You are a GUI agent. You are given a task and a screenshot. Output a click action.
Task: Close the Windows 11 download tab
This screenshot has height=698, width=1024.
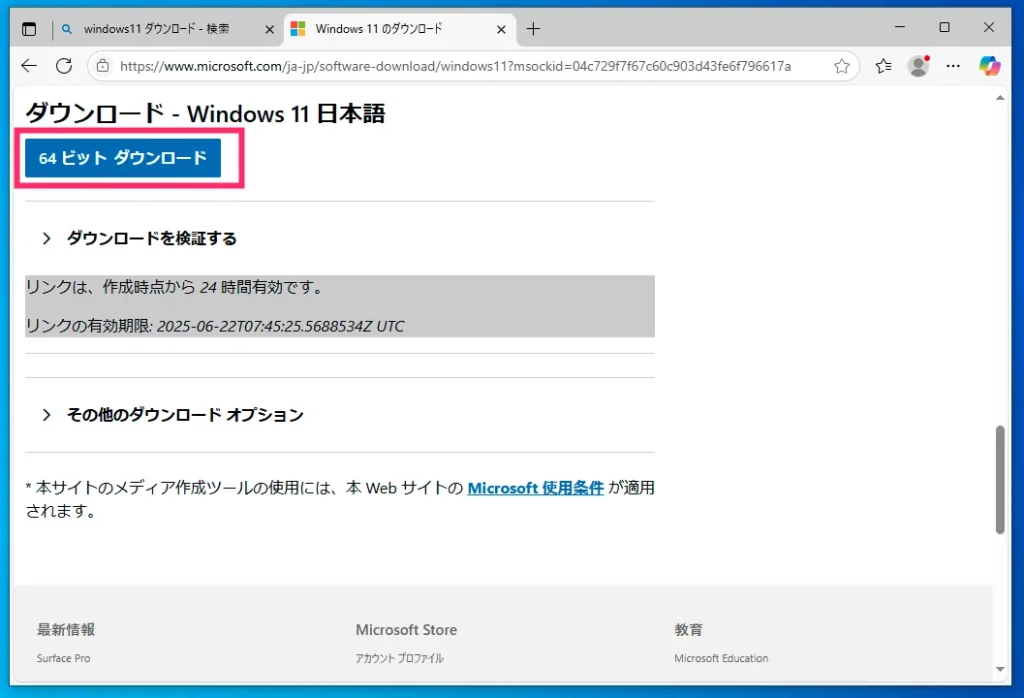(501, 29)
